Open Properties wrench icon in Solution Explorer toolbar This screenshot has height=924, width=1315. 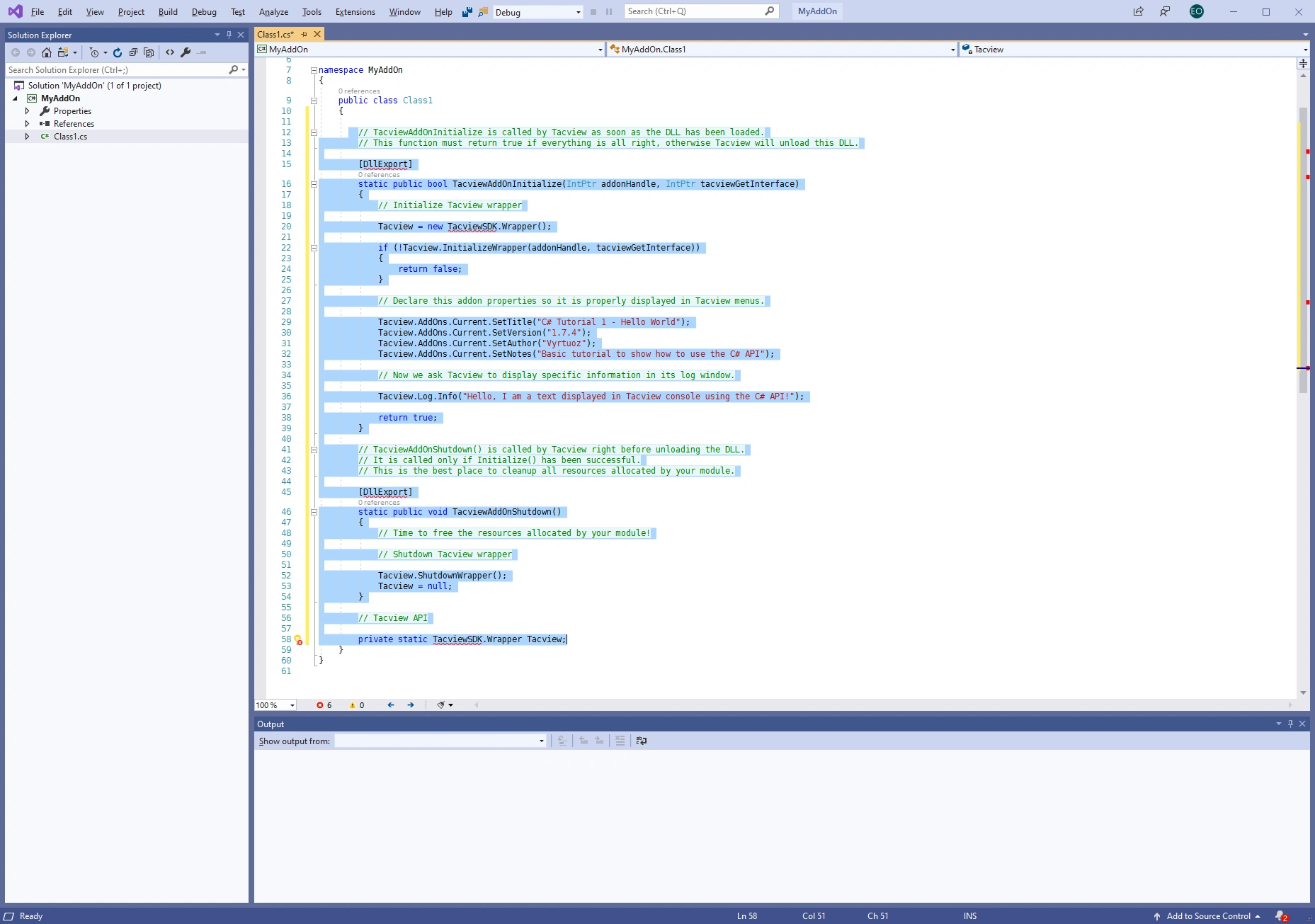coord(186,52)
